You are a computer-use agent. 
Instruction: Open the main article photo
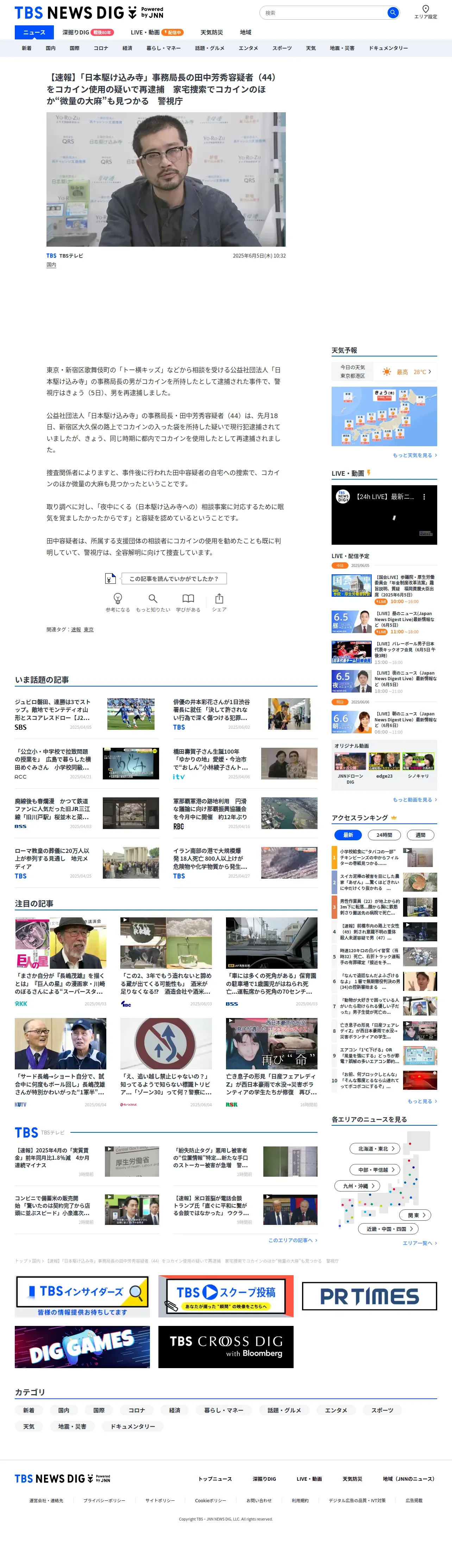click(166, 179)
